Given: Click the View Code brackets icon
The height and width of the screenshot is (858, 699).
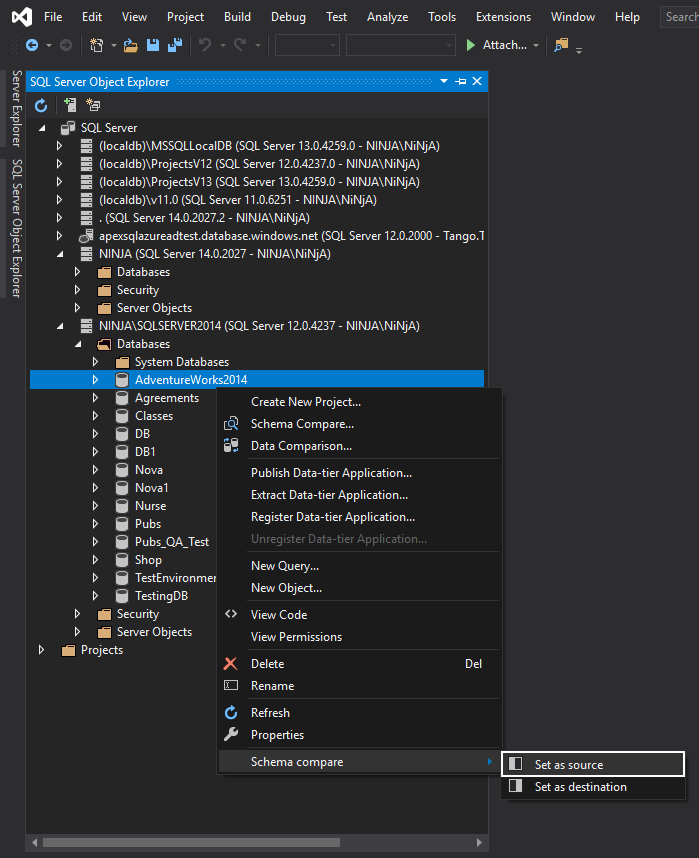Looking at the screenshot, I should [231, 614].
